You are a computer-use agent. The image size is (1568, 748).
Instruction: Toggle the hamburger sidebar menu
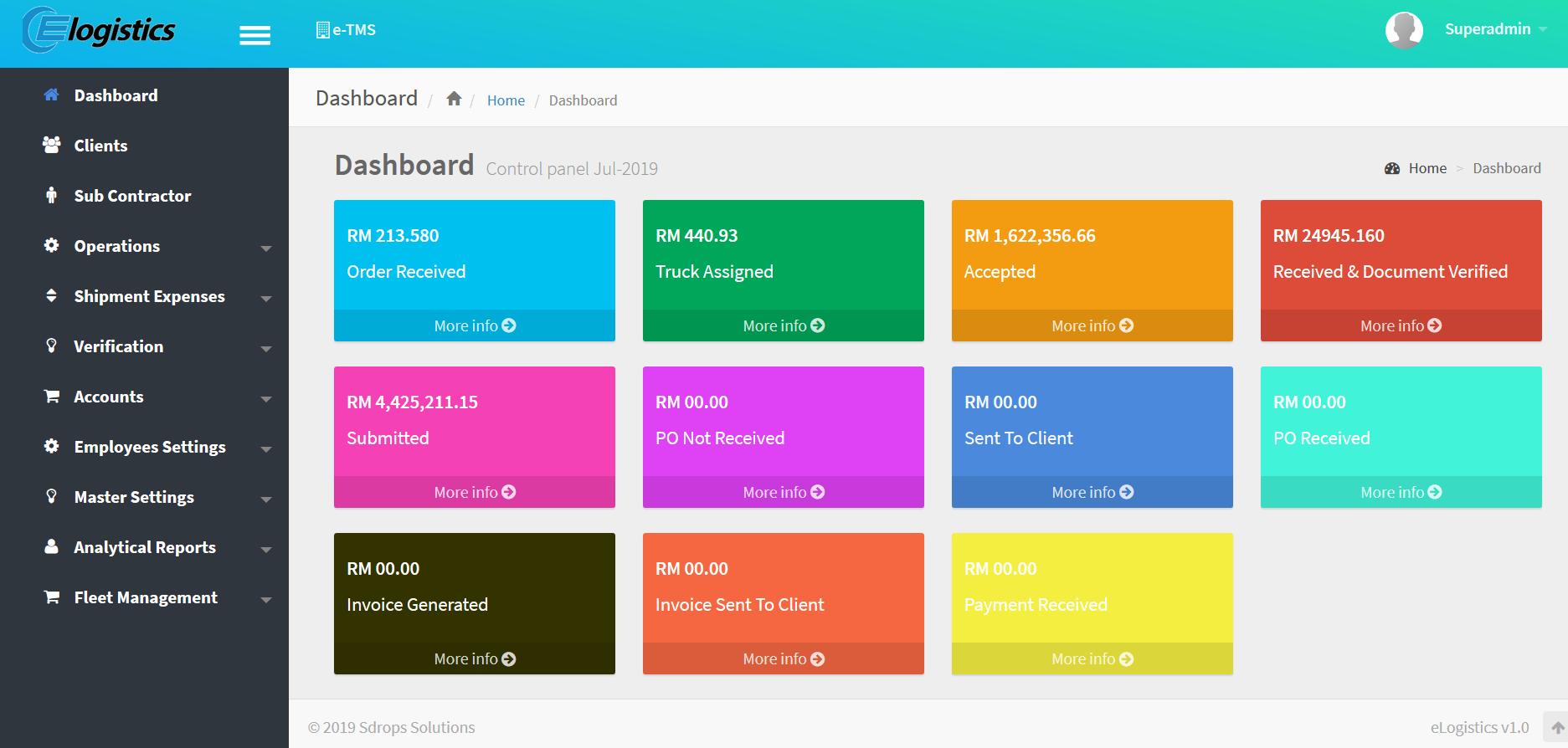254,35
